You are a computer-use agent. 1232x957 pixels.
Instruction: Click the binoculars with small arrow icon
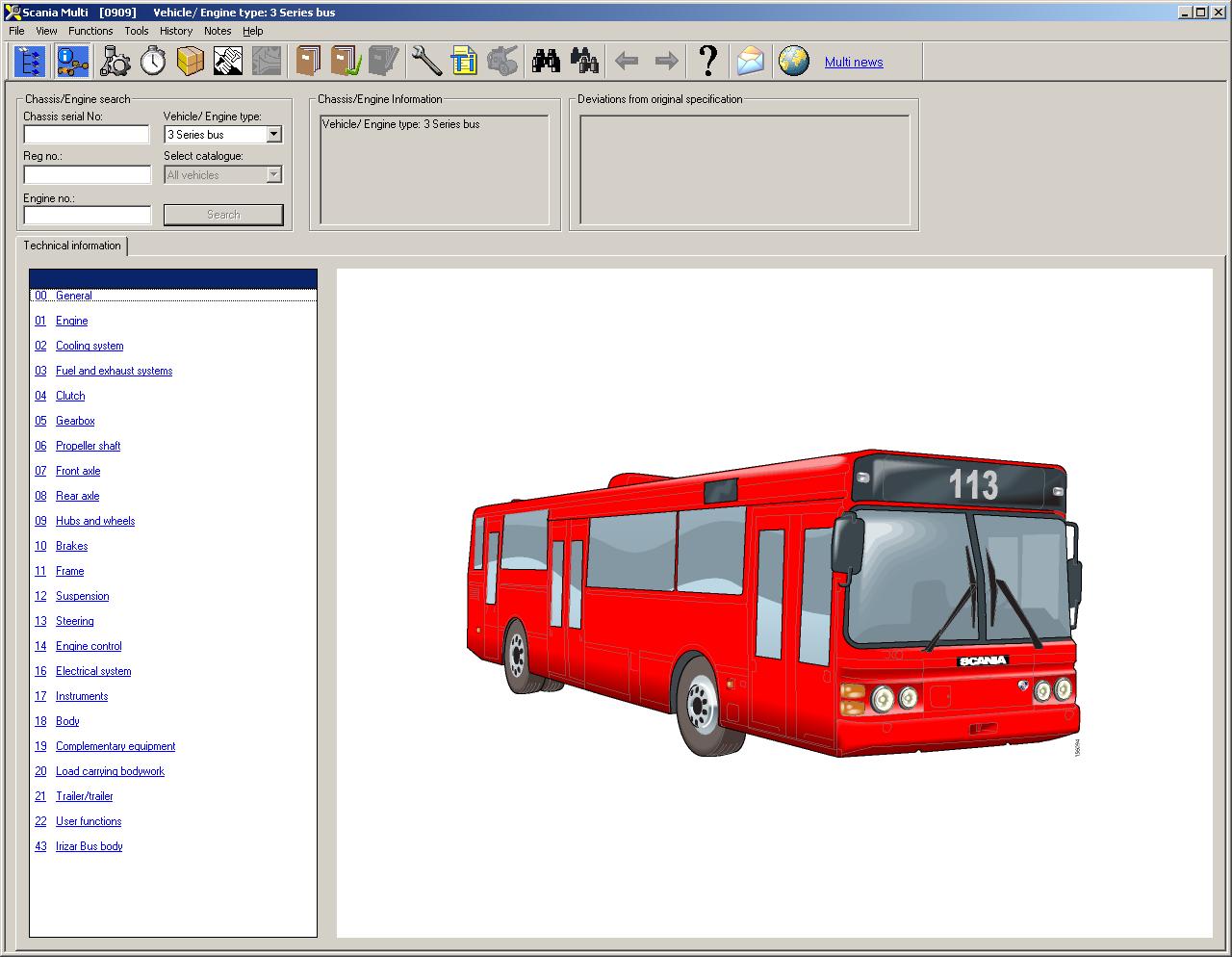(584, 62)
